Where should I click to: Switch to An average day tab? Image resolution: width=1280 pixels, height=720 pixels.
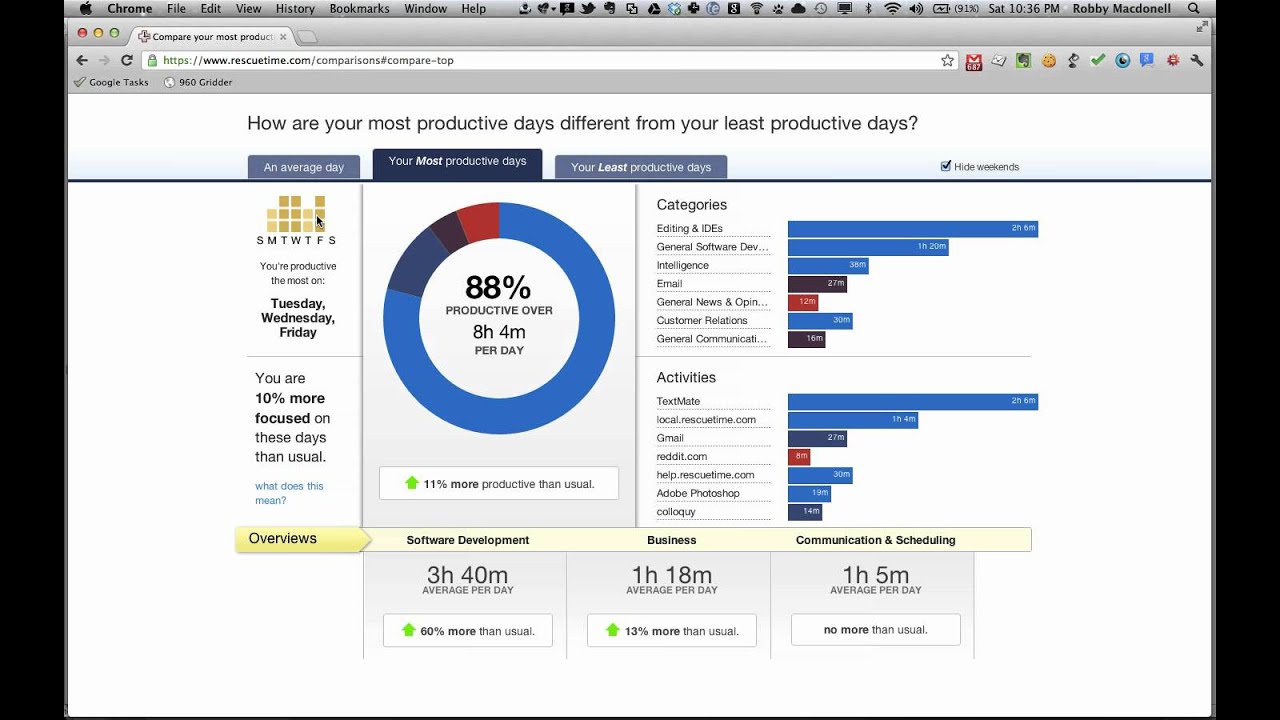pos(303,167)
